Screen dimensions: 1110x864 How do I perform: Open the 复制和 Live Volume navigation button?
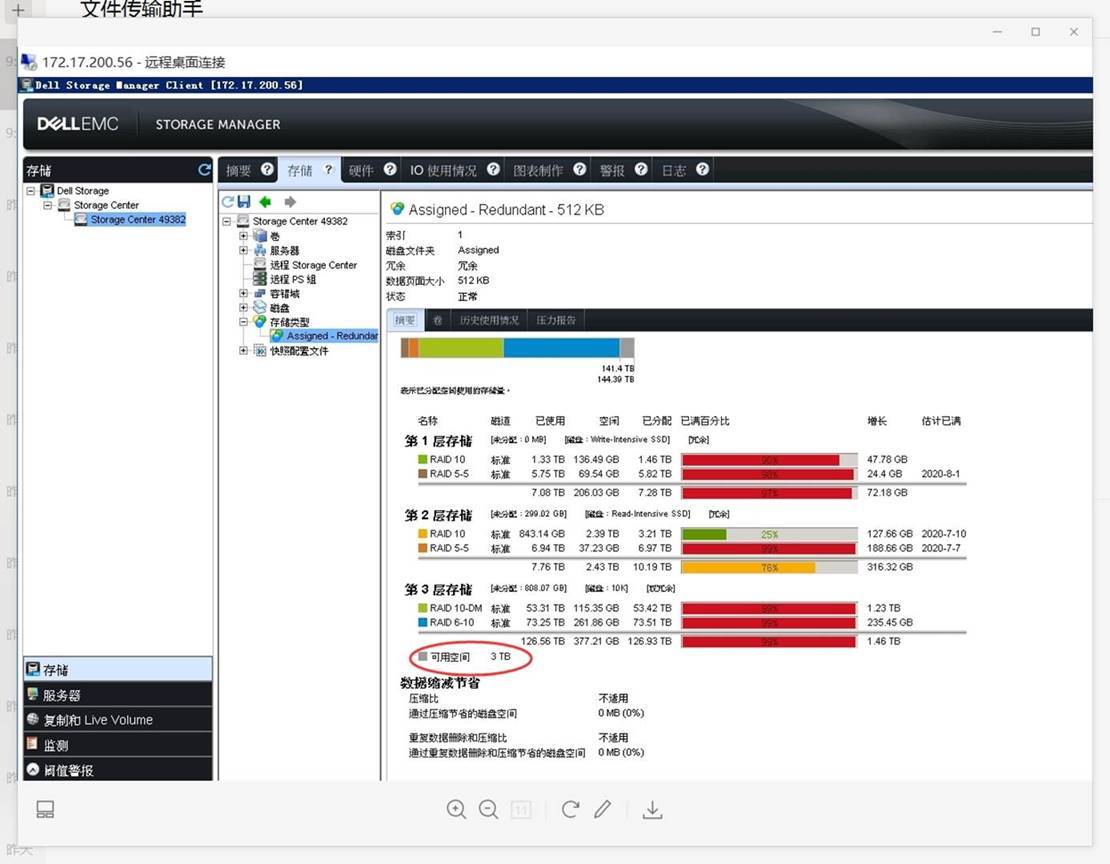[118, 720]
